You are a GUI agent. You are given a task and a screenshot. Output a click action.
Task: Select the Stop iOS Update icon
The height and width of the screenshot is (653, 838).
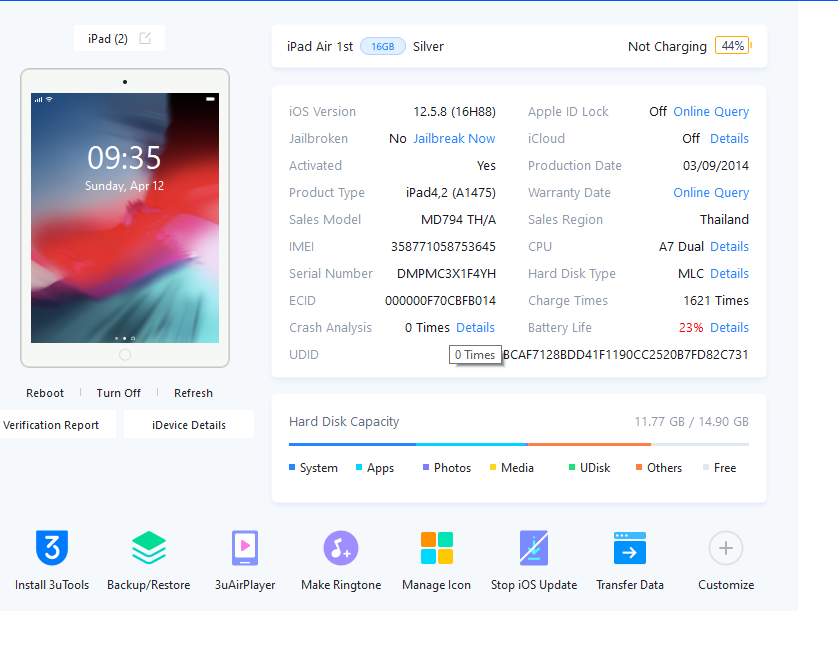534,548
